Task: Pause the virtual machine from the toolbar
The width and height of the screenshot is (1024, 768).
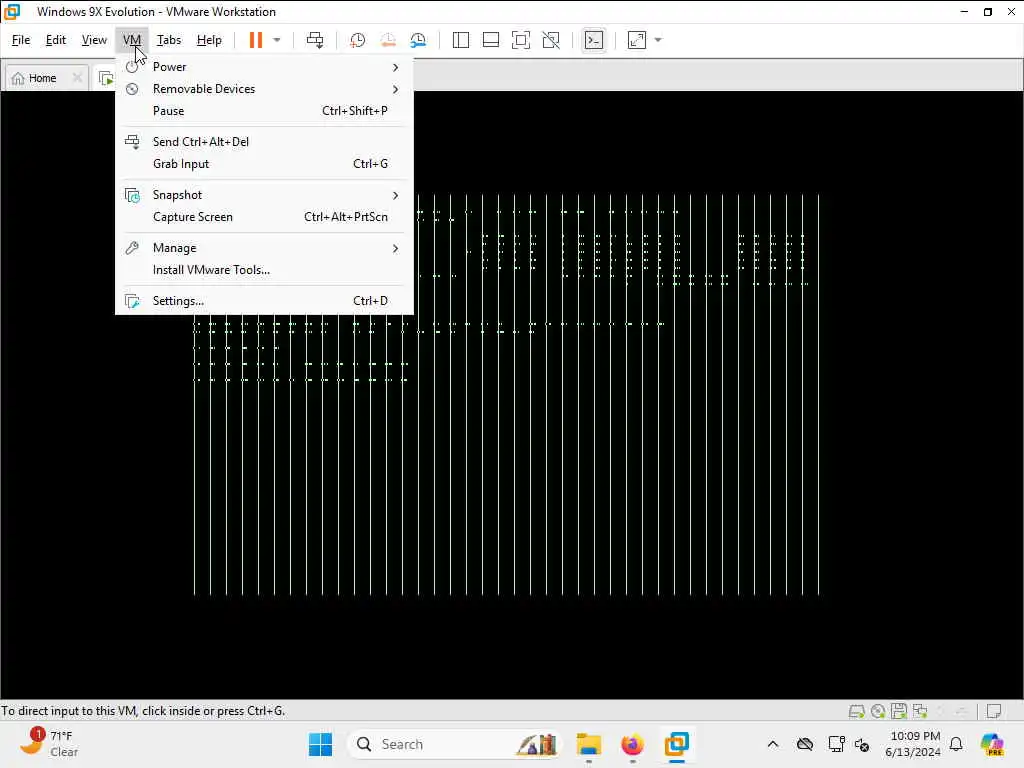Action: pos(255,40)
